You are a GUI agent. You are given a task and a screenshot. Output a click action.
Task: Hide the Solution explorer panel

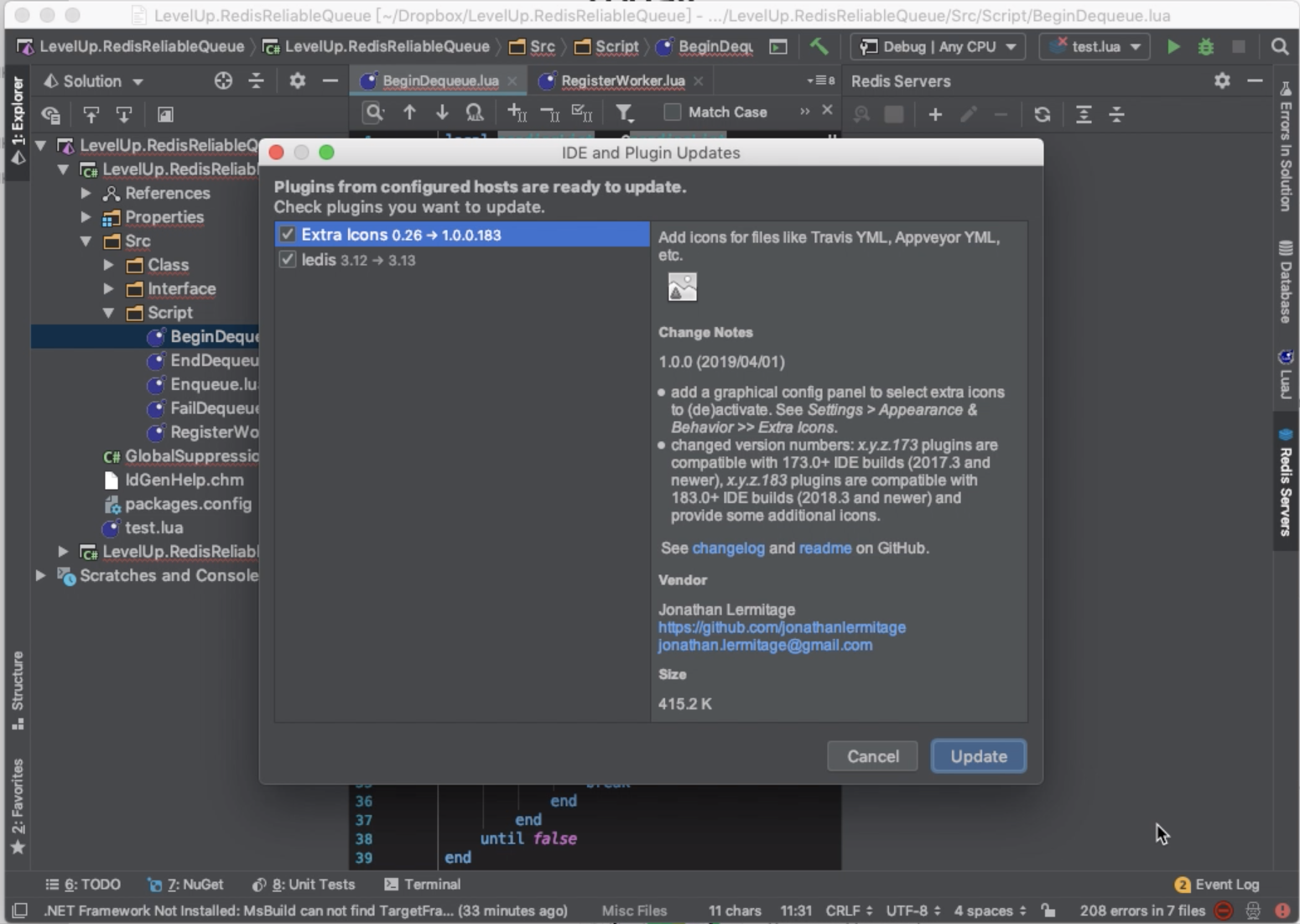tap(330, 80)
